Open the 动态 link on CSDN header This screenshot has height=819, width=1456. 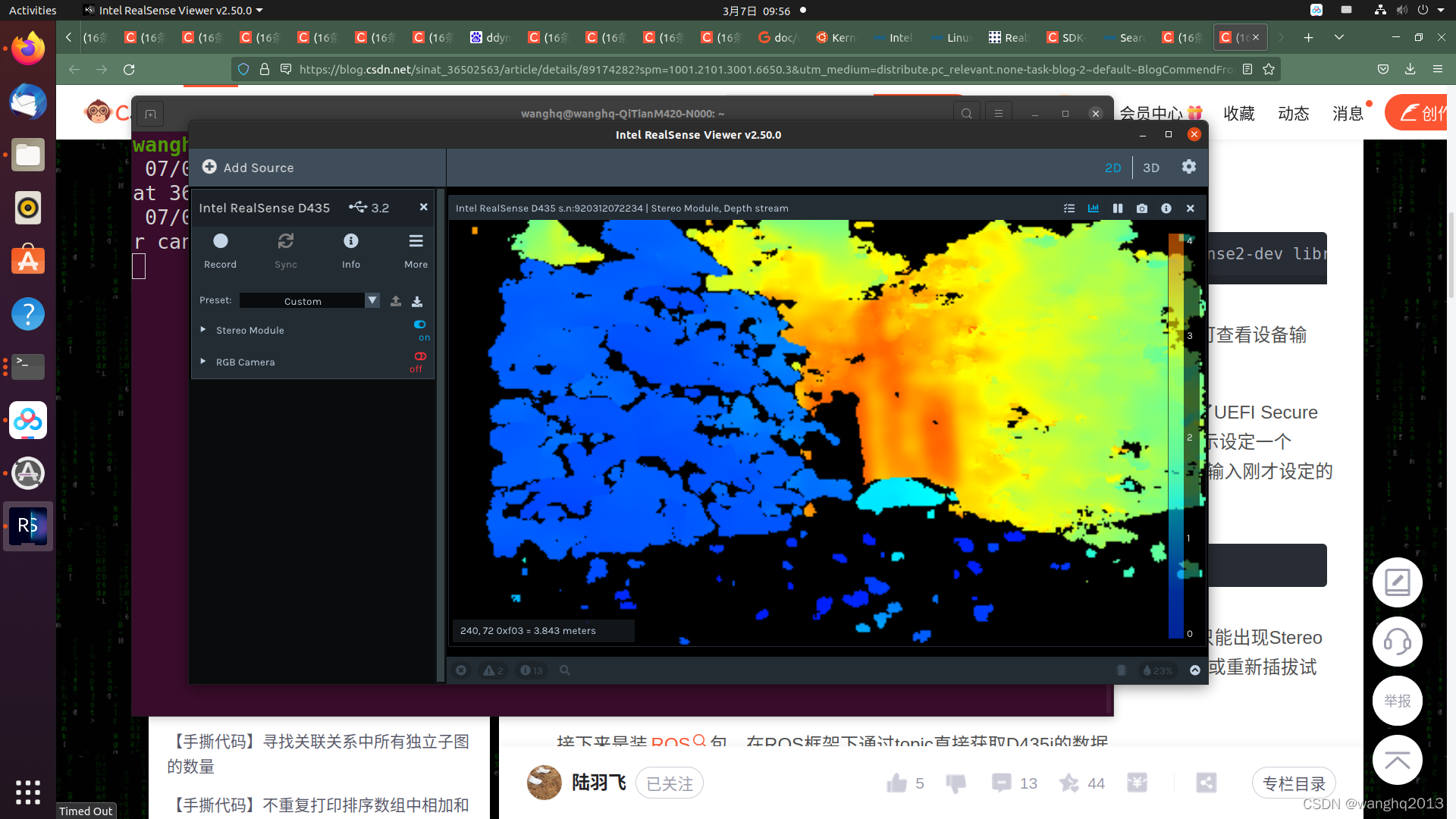(1294, 114)
